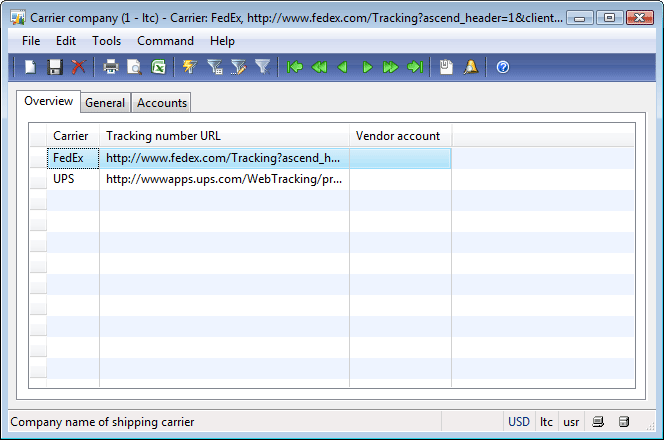Click USD currency in status bar
This screenshot has width=664, height=440.
[x=519, y=422]
